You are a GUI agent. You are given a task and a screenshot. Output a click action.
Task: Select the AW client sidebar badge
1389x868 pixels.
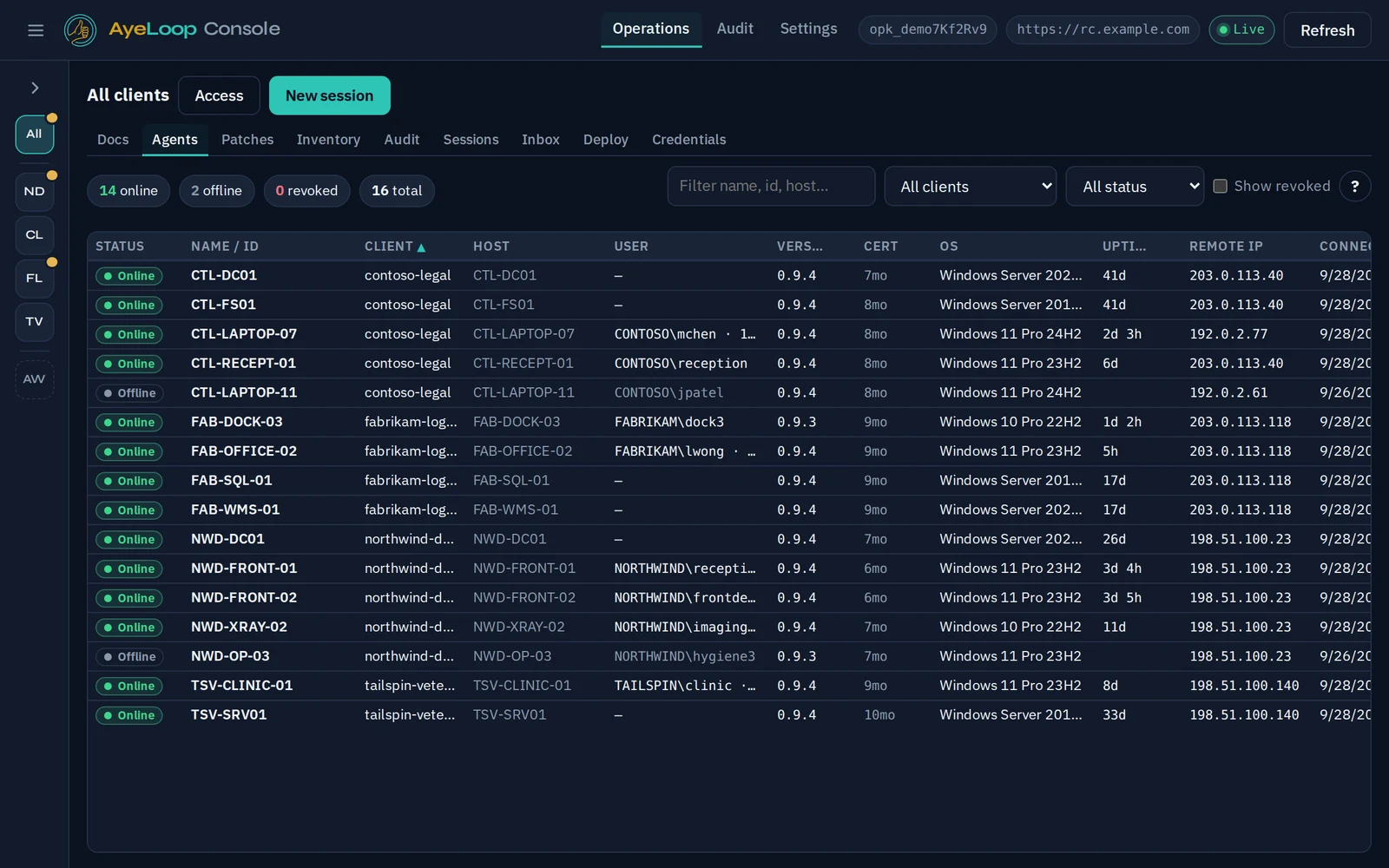point(35,379)
